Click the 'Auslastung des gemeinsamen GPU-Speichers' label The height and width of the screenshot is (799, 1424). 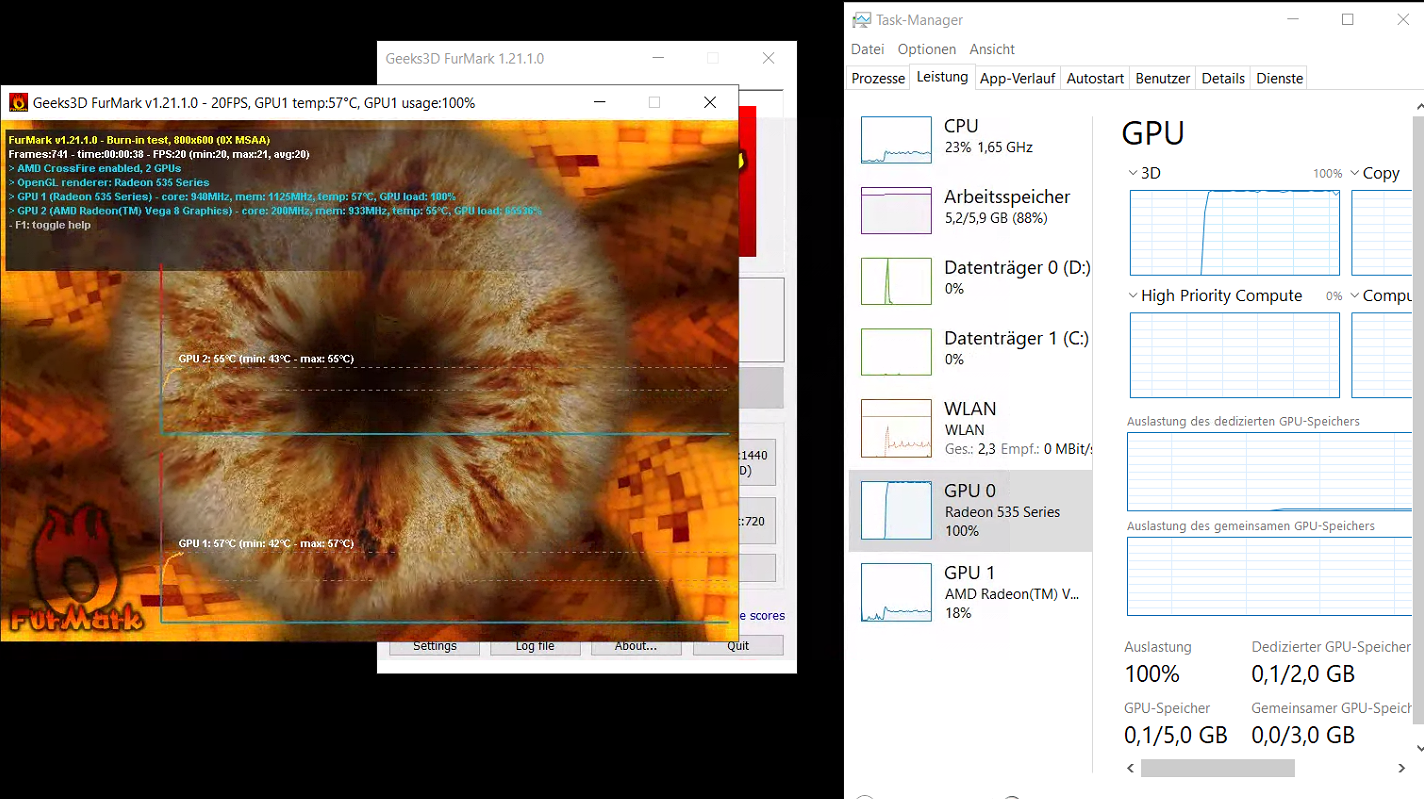point(1251,526)
